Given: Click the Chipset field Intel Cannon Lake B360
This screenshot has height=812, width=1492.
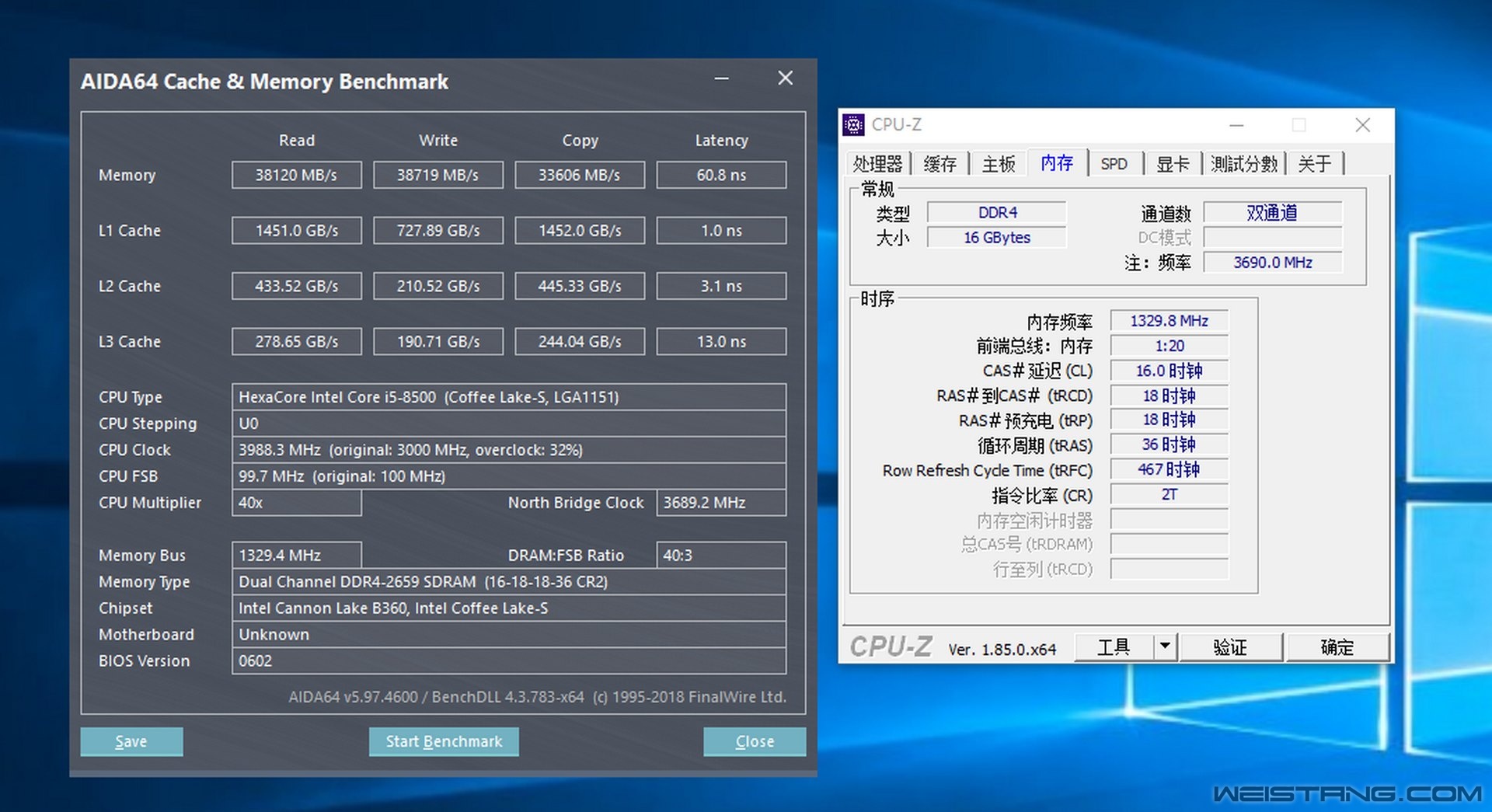Looking at the screenshot, I should [509, 608].
